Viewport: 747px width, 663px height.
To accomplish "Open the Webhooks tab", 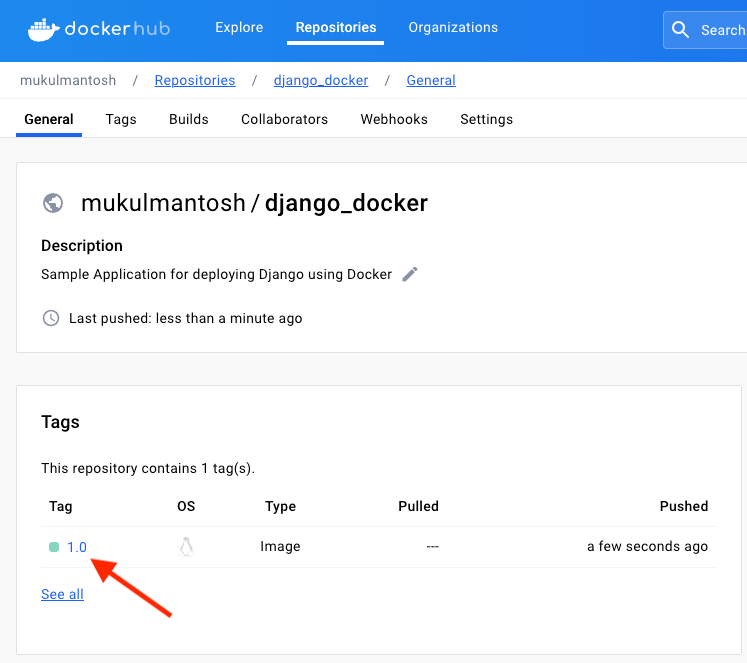I will (x=394, y=119).
